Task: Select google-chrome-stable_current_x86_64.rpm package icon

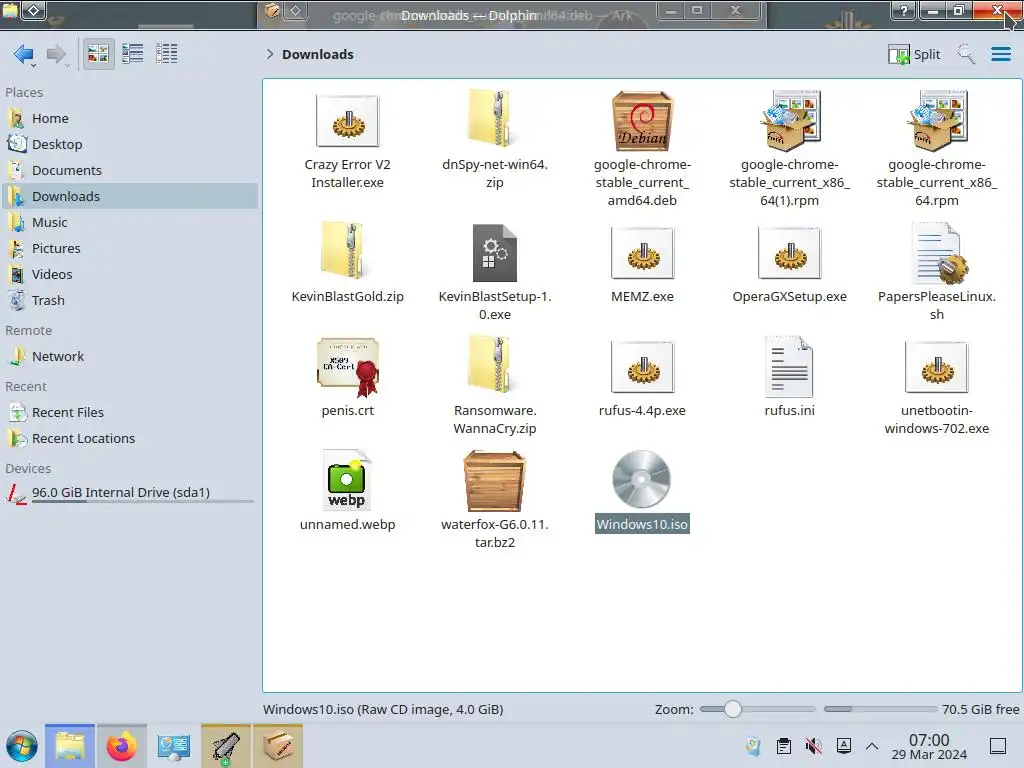Action: point(936,121)
